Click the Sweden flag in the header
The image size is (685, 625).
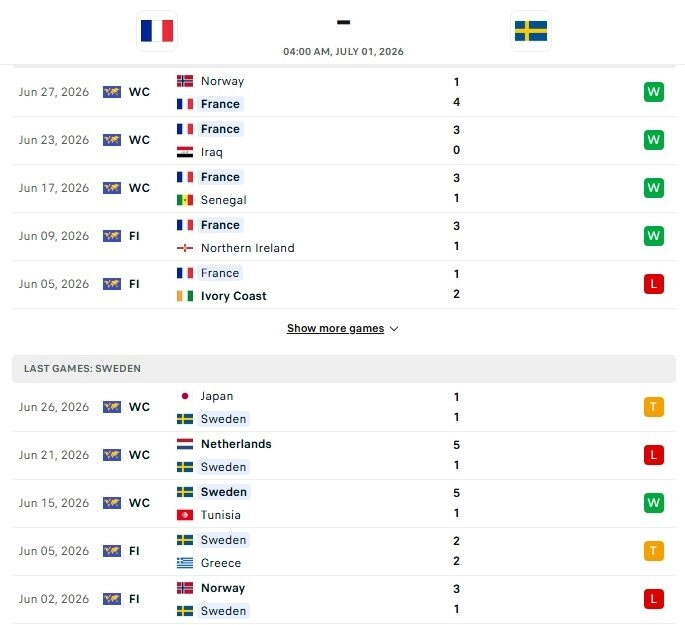(x=531, y=31)
